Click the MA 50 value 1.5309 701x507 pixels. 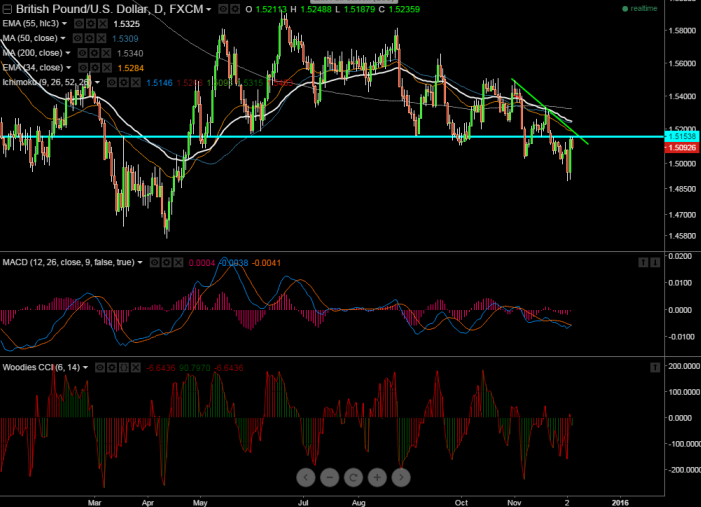point(125,38)
